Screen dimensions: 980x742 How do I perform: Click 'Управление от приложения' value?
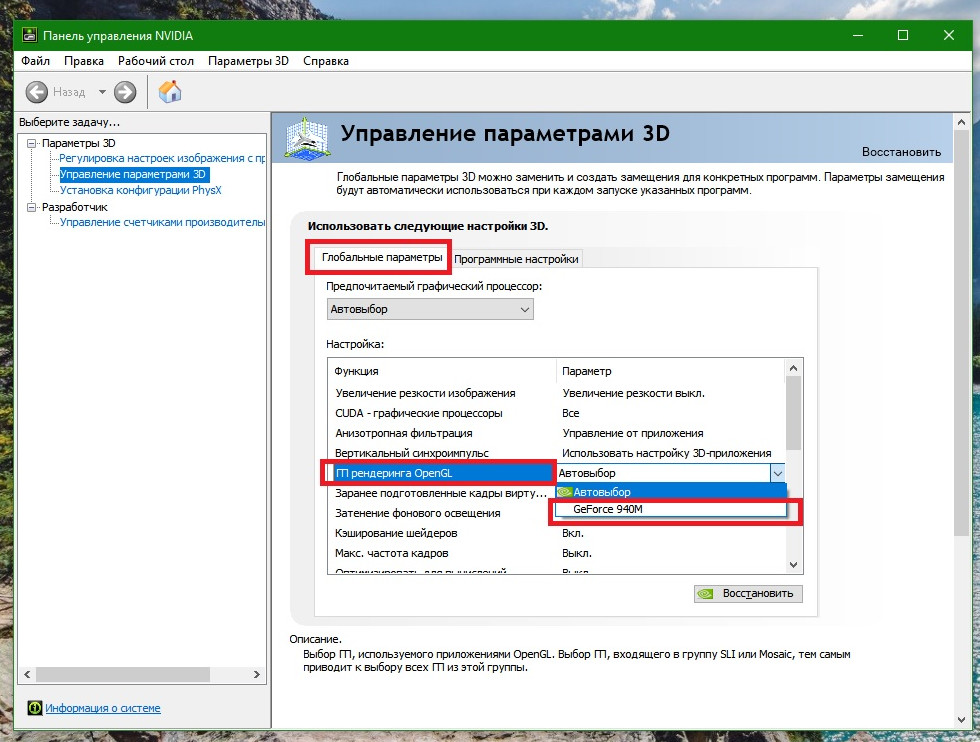(x=632, y=433)
